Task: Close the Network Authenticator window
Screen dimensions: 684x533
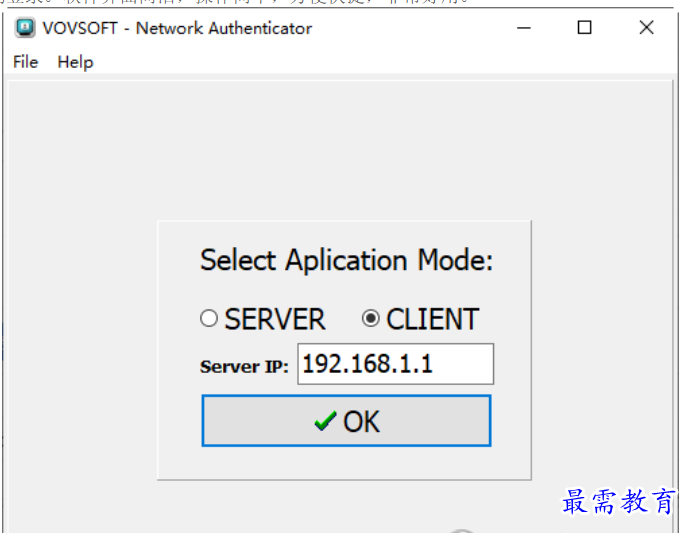Action: 646,28
